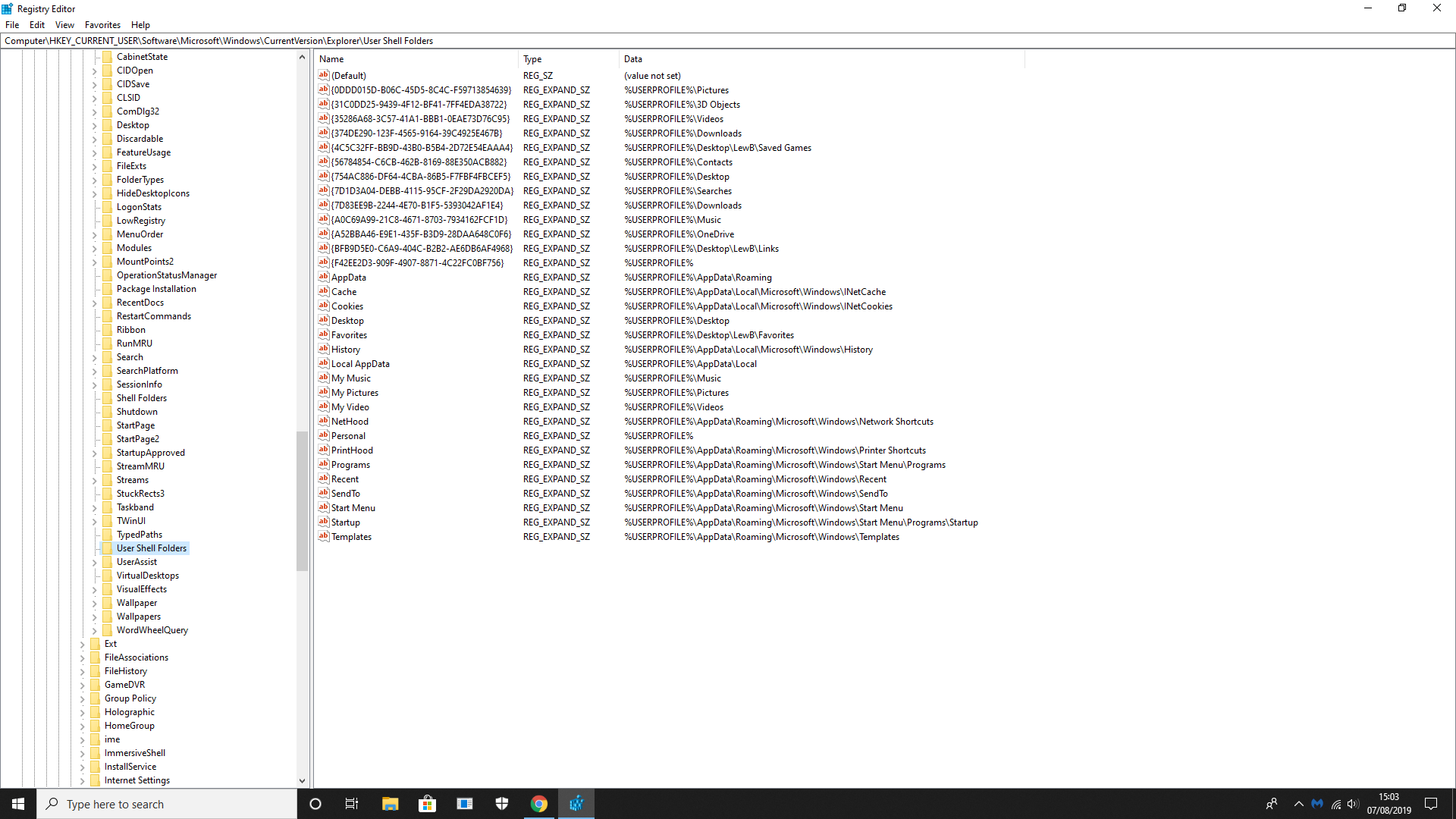The height and width of the screenshot is (819, 1456).
Task: Click the folder icon of the Taskband key
Action: 108,507
